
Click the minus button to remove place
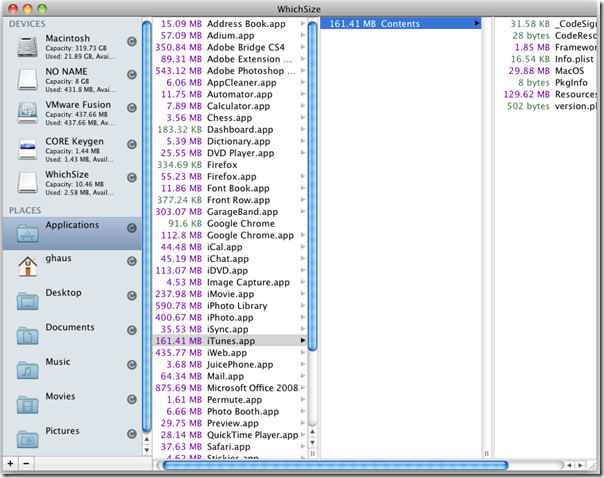click(27, 464)
